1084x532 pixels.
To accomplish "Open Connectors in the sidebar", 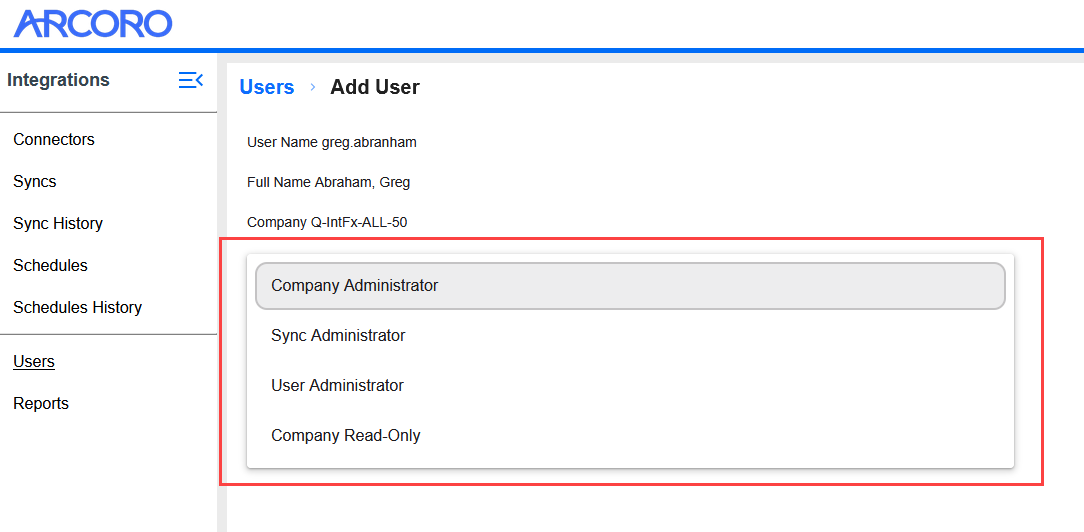I will click(54, 140).
